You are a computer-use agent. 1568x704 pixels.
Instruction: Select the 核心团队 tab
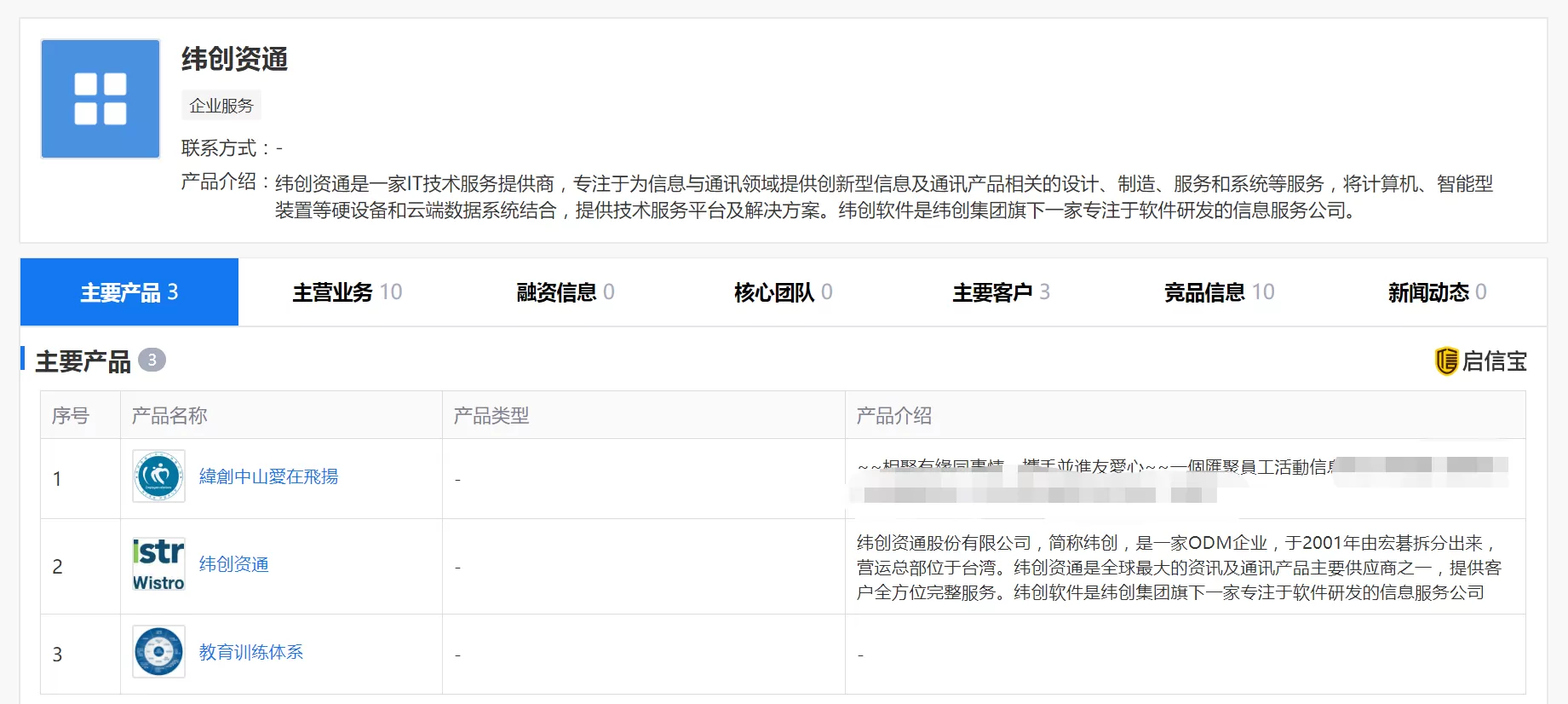[784, 292]
